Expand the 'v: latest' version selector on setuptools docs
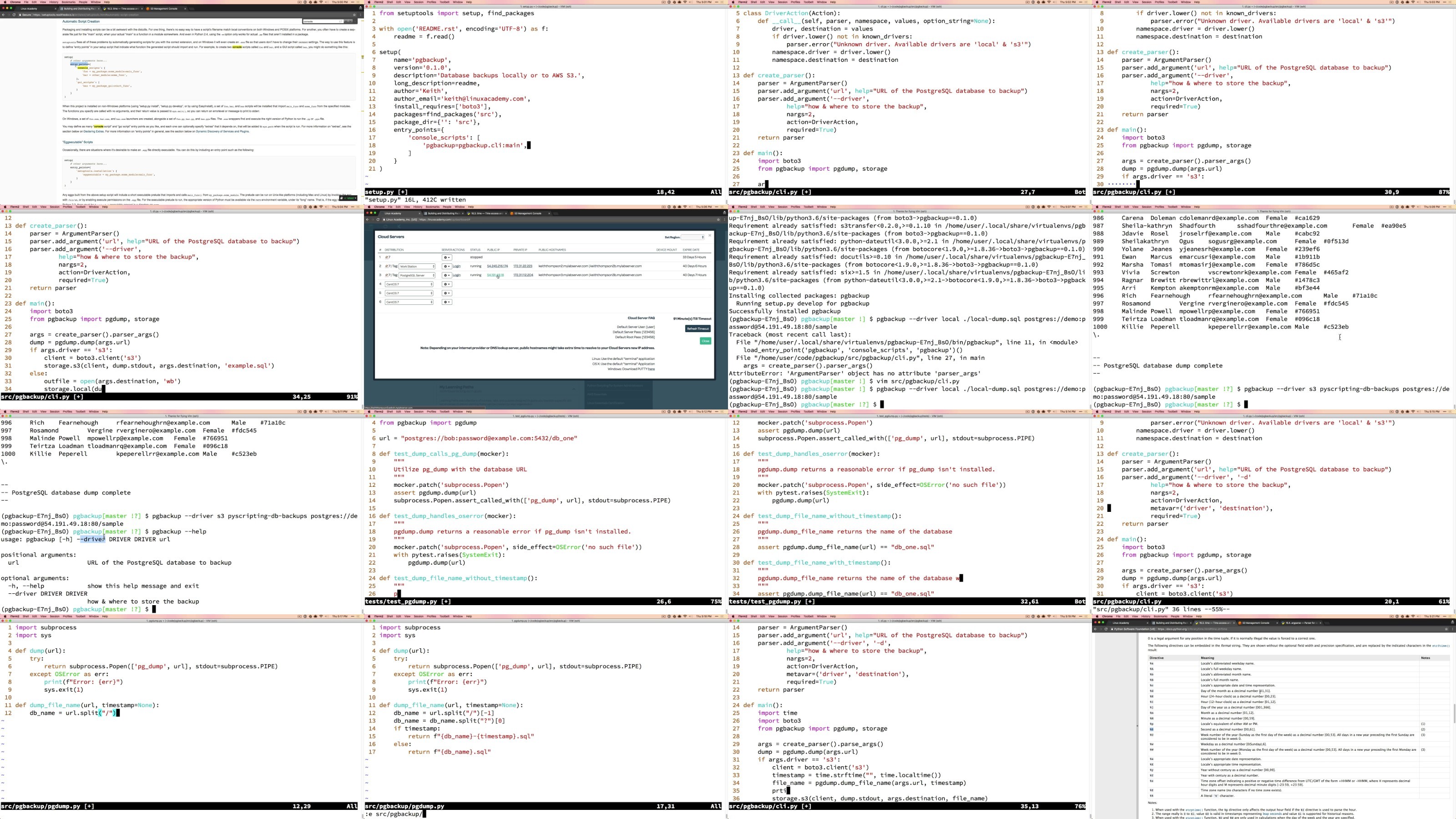Image resolution: width=1456 pixels, height=819 pixels. pyautogui.click(x=348, y=198)
